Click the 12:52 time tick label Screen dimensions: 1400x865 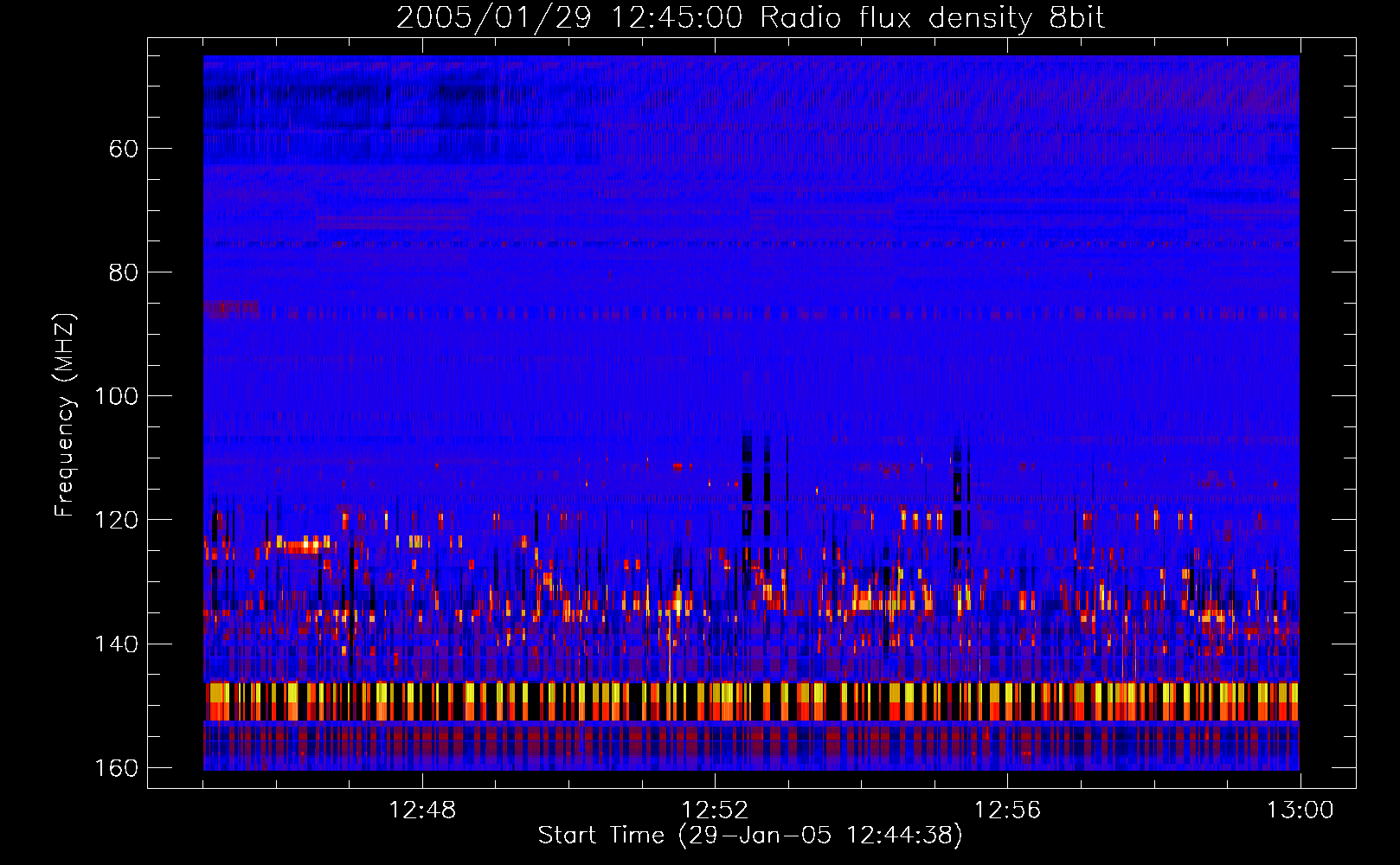pos(715,811)
